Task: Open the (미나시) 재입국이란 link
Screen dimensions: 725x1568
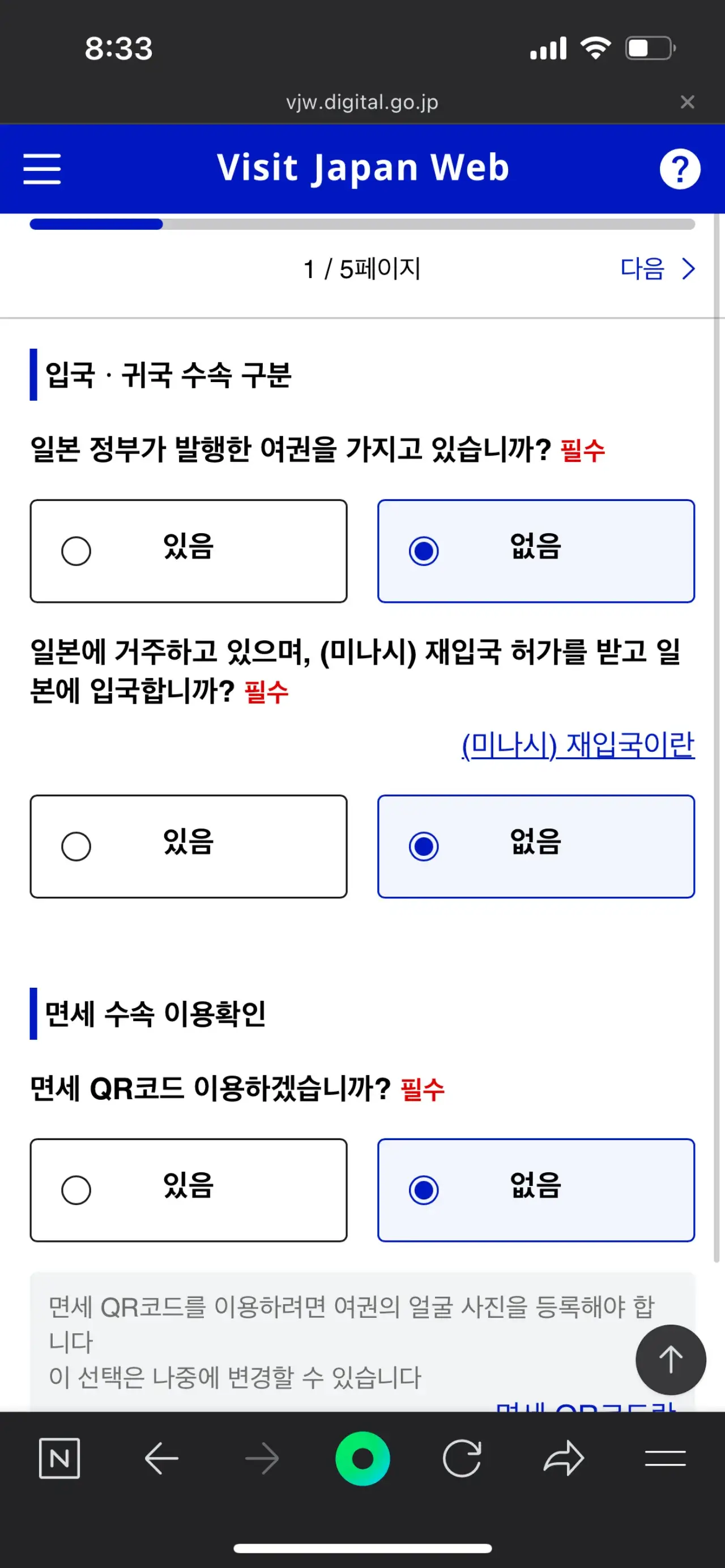Action: point(578,744)
